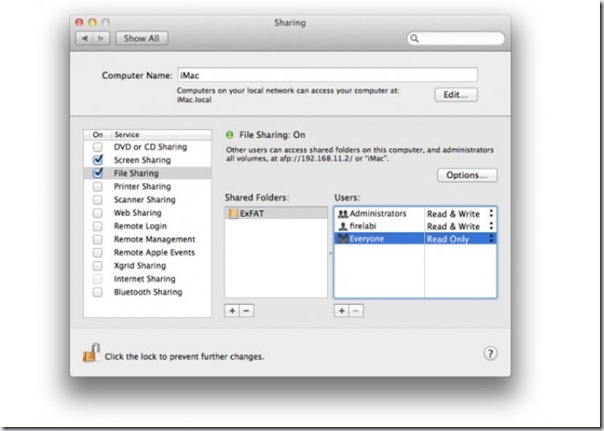Enable Scanner Sharing checkbox
The height and width of the screenshot is (431, 604).
click(98, 200)
